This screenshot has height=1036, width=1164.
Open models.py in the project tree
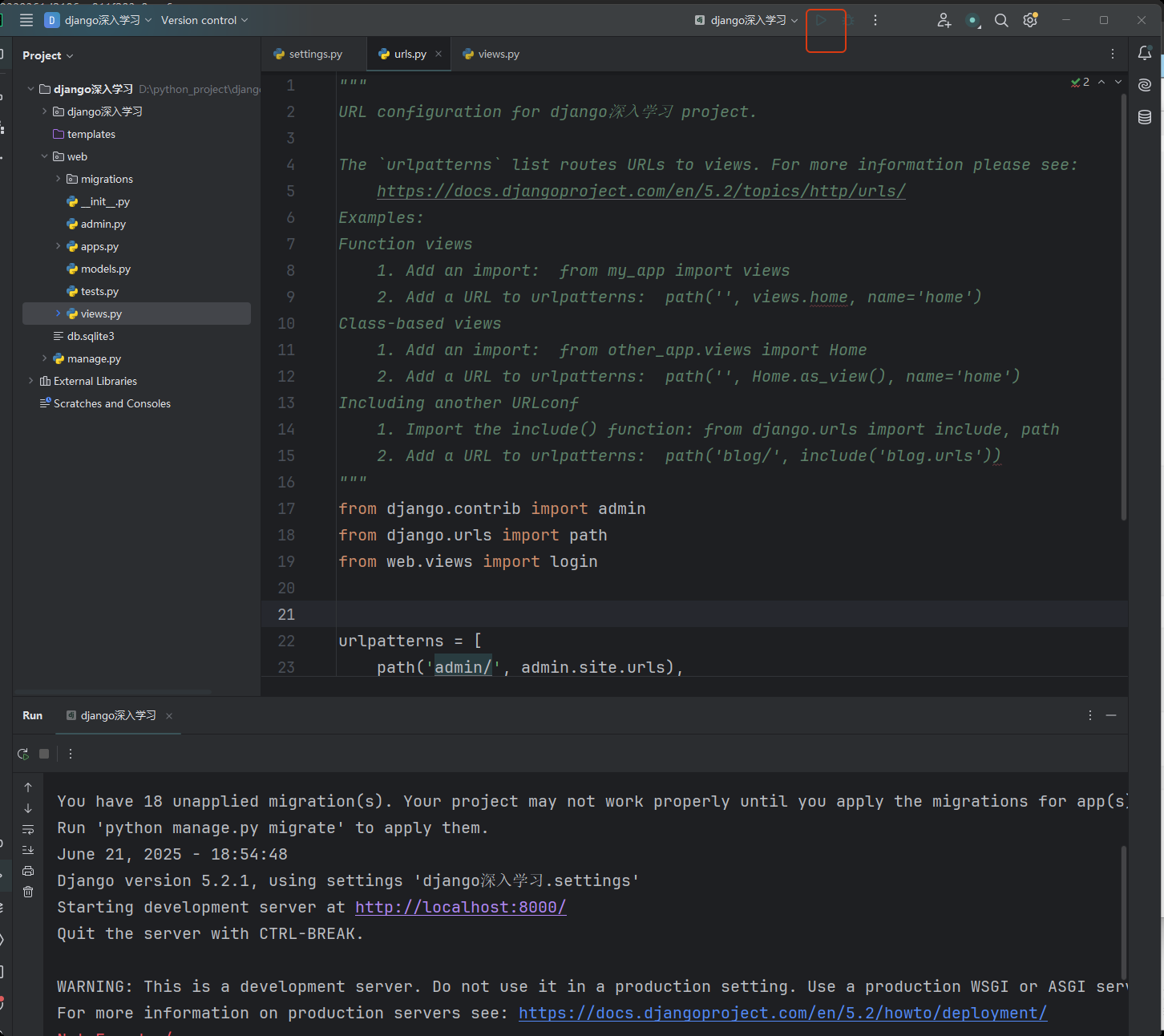pos(105,269)
